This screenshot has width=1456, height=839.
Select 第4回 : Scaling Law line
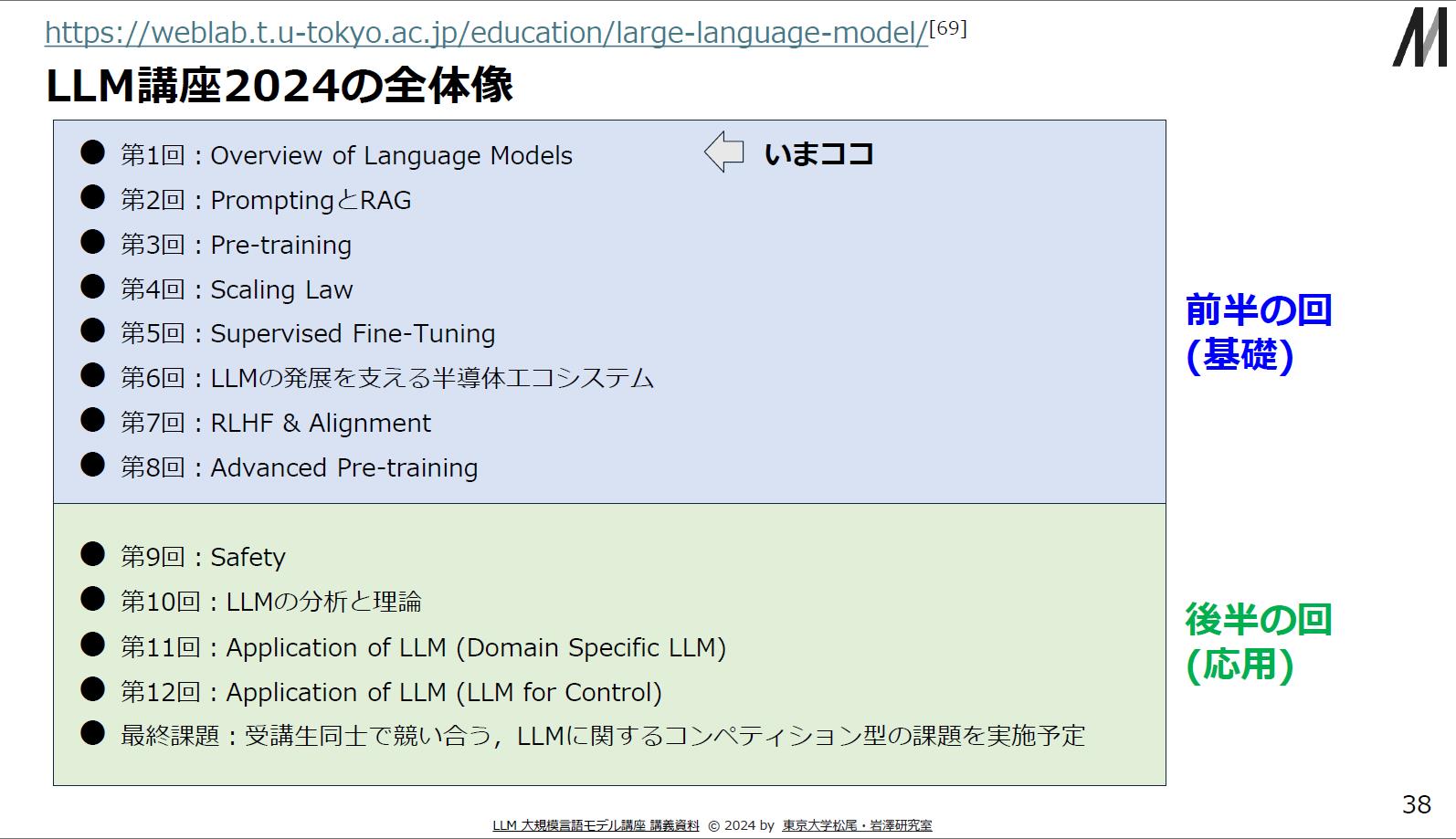[x=237, y=289]
